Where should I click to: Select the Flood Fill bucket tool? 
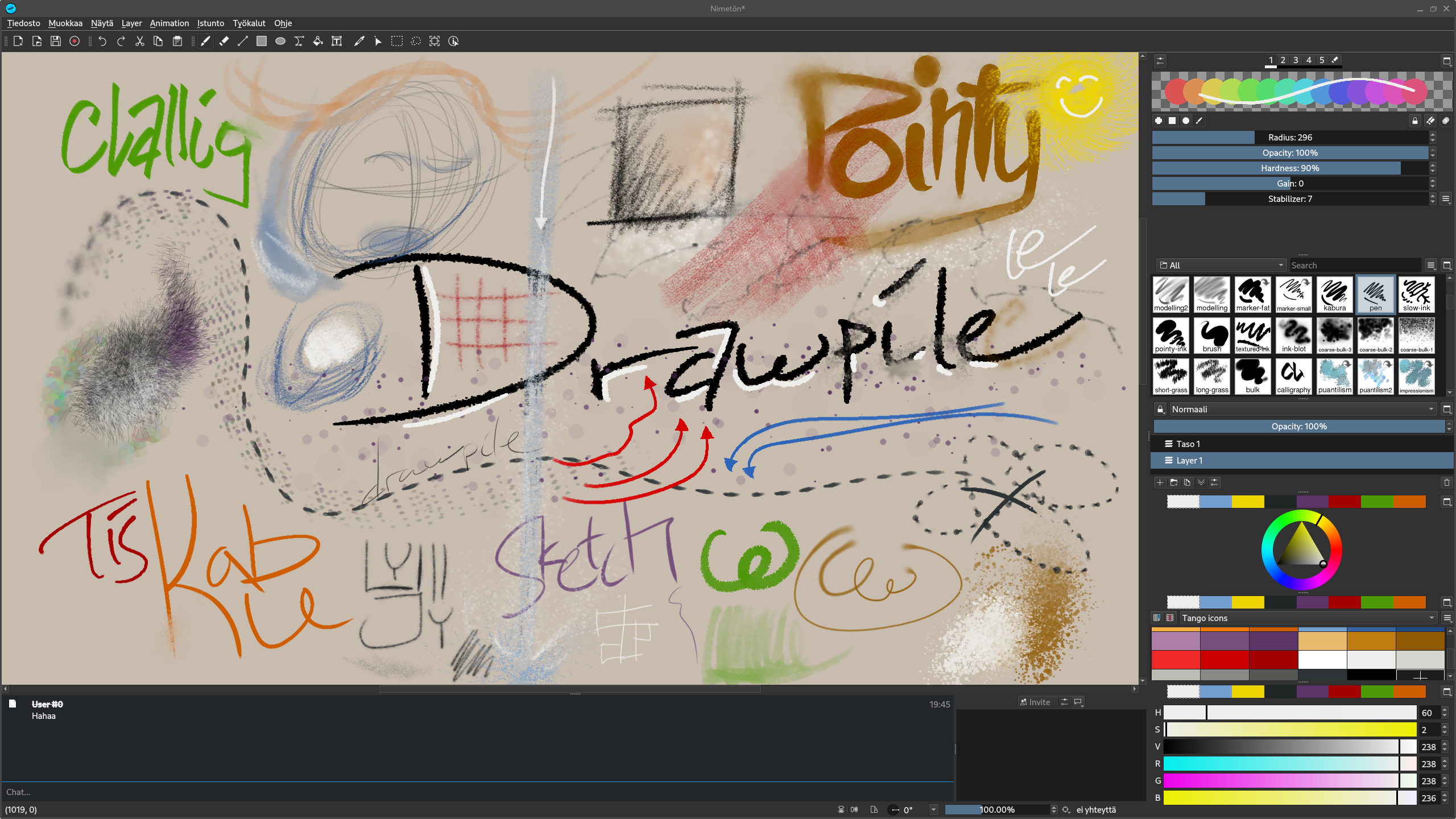318,41
